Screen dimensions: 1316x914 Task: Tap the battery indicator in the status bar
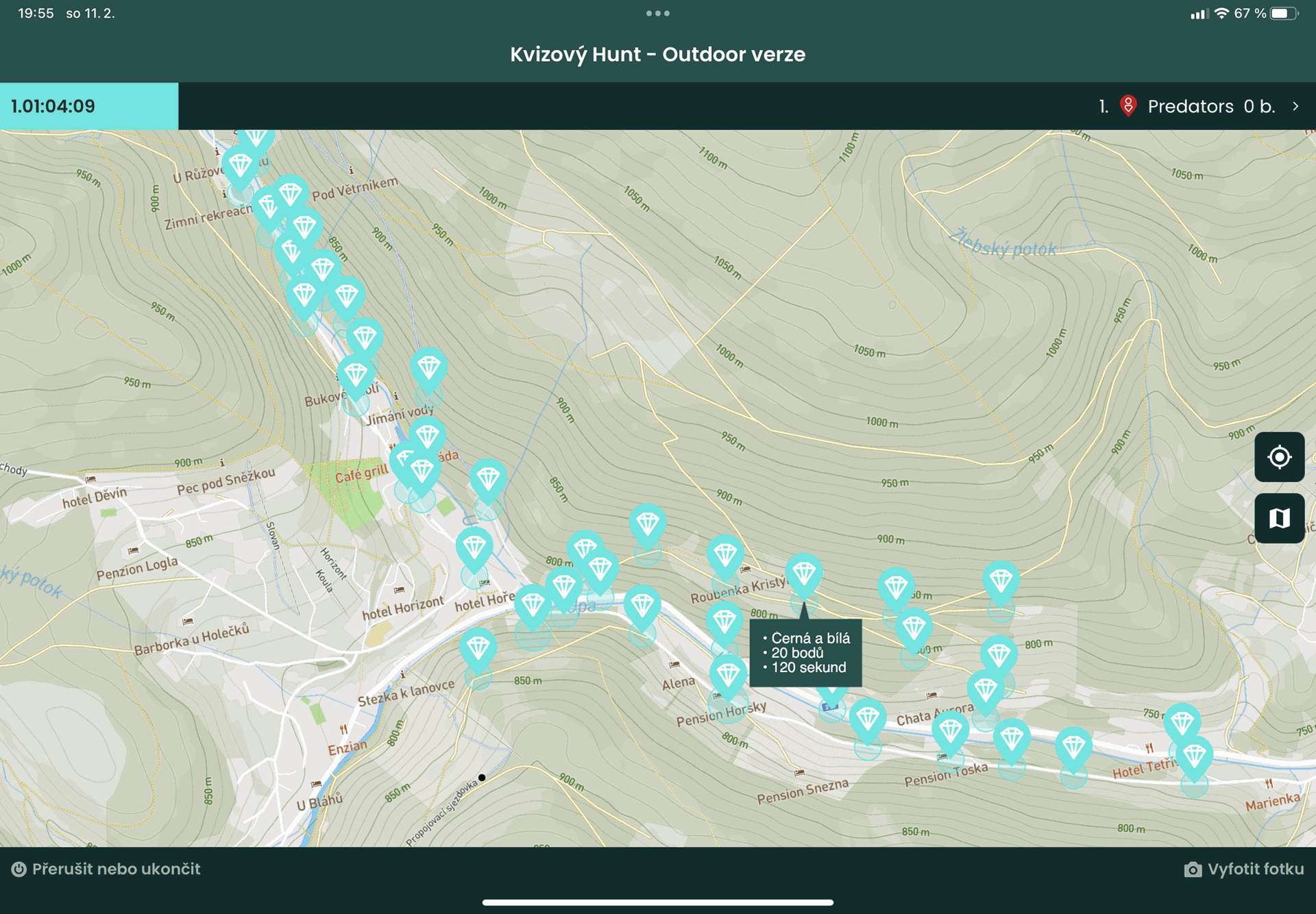click(1284, 13)
